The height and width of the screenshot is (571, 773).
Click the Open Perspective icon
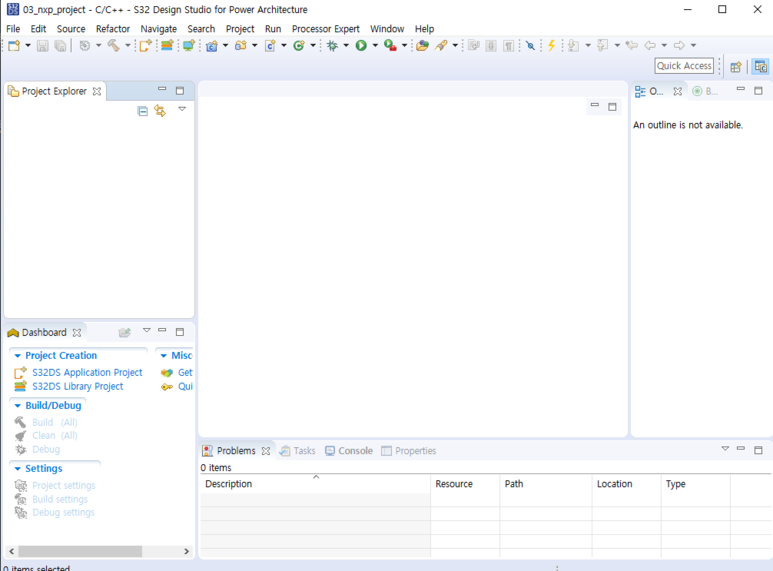coord(736,67)
